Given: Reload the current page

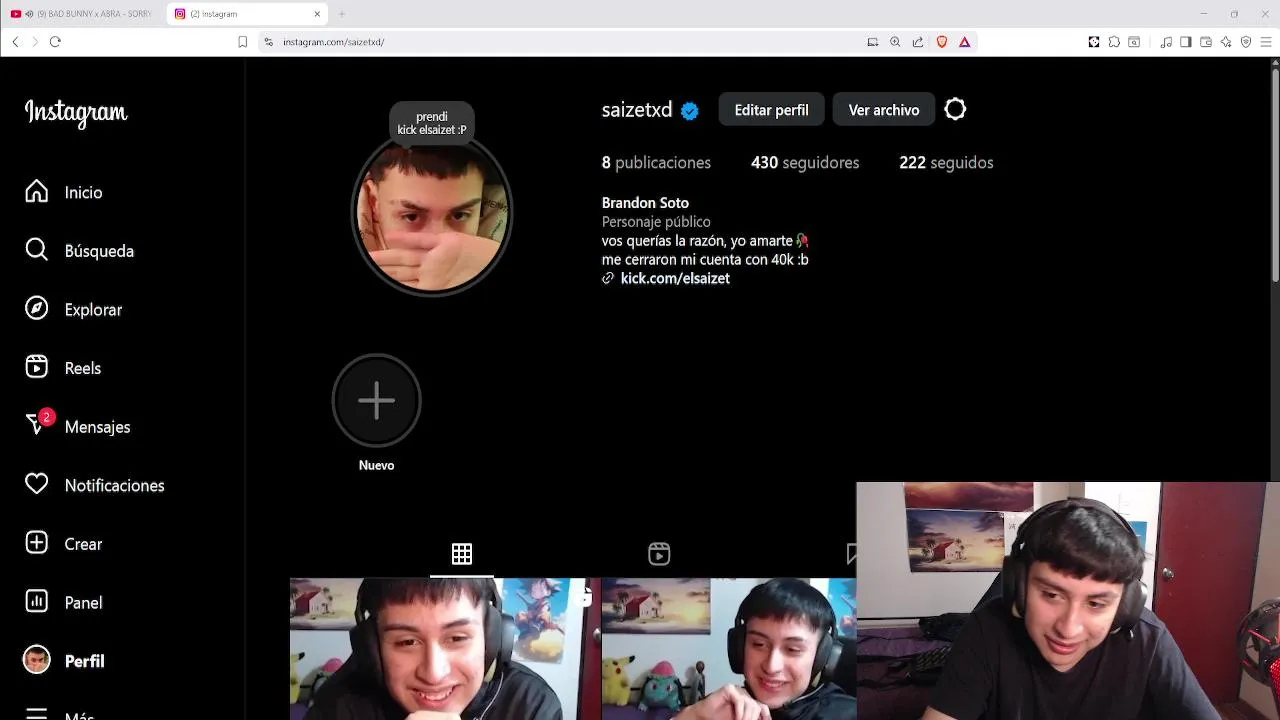Looking at the screenshot, I should click(x=55, y=42).
